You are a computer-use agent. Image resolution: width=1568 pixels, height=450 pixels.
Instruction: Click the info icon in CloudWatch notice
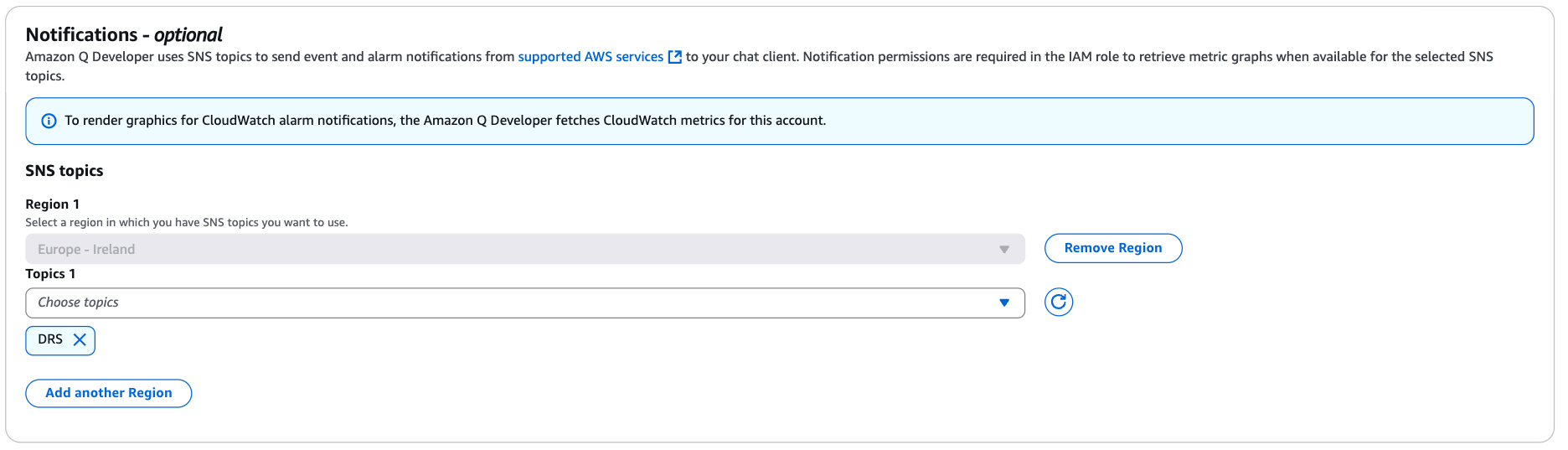tap(49, 122)
